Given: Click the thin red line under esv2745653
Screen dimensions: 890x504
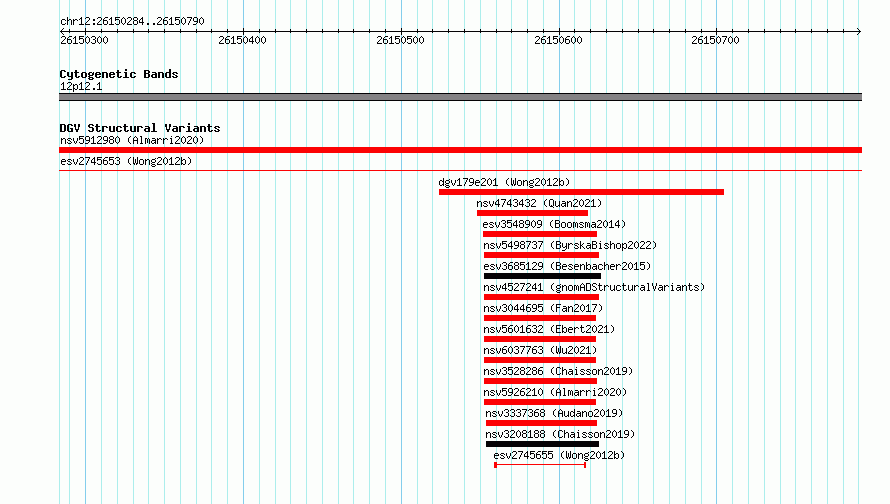Looking at the screenshot, I should point(460,170).
